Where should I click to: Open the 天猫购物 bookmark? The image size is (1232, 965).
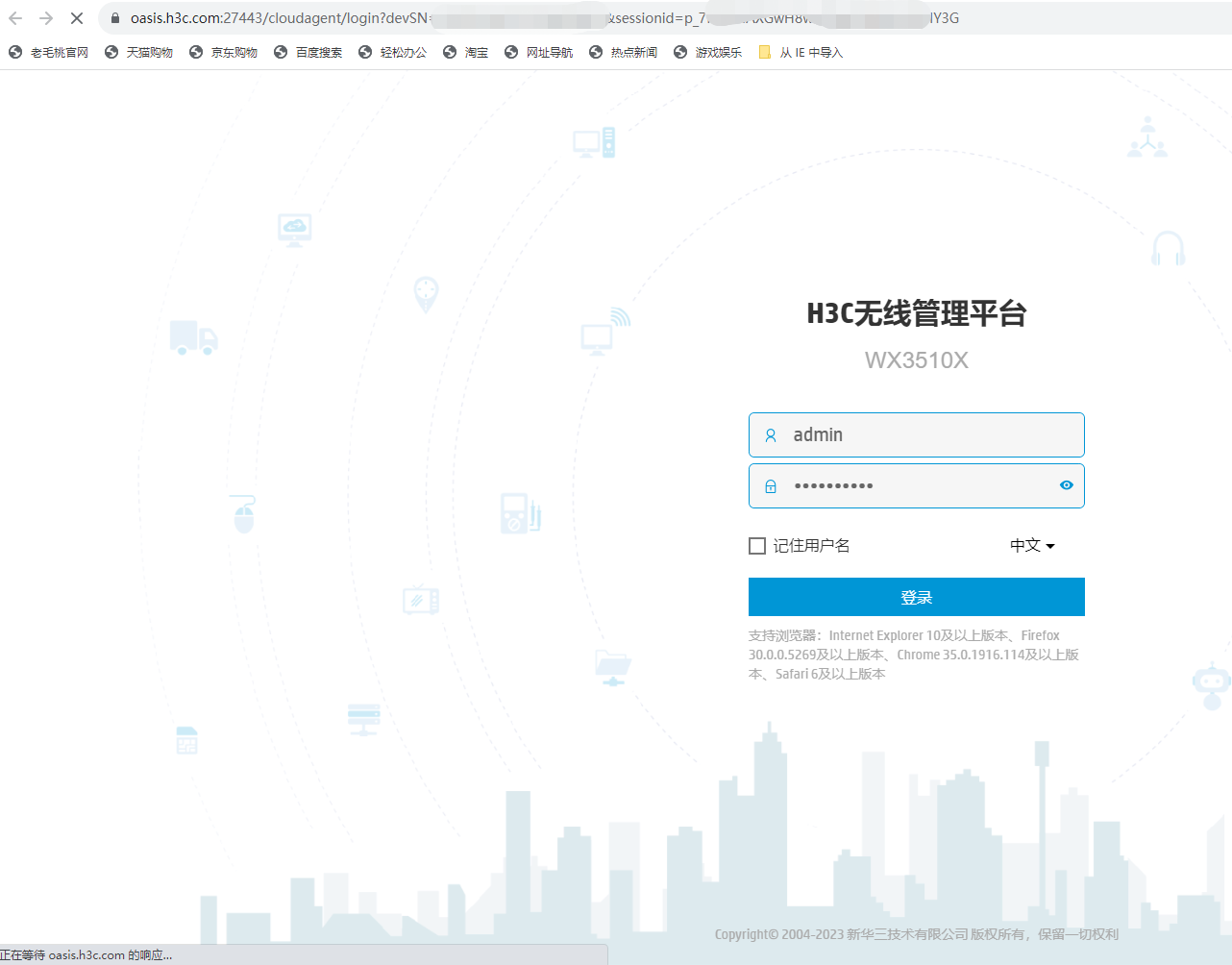tap(138, 53)
